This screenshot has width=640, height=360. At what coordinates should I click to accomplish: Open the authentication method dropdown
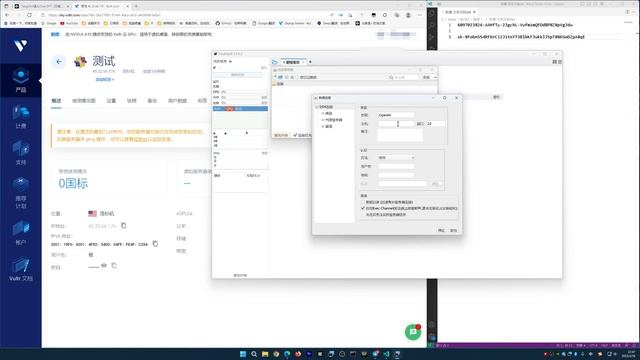point(396,158)
